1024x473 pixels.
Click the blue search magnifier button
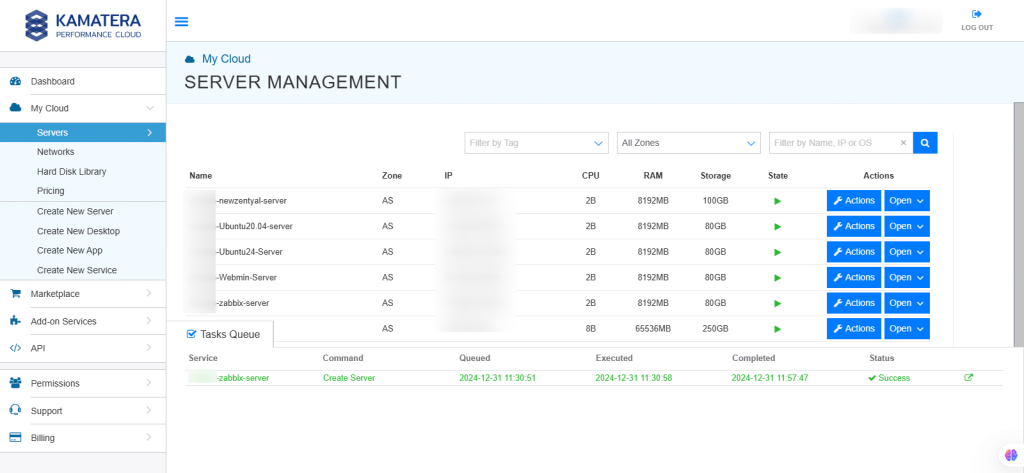tap(925, 142)
